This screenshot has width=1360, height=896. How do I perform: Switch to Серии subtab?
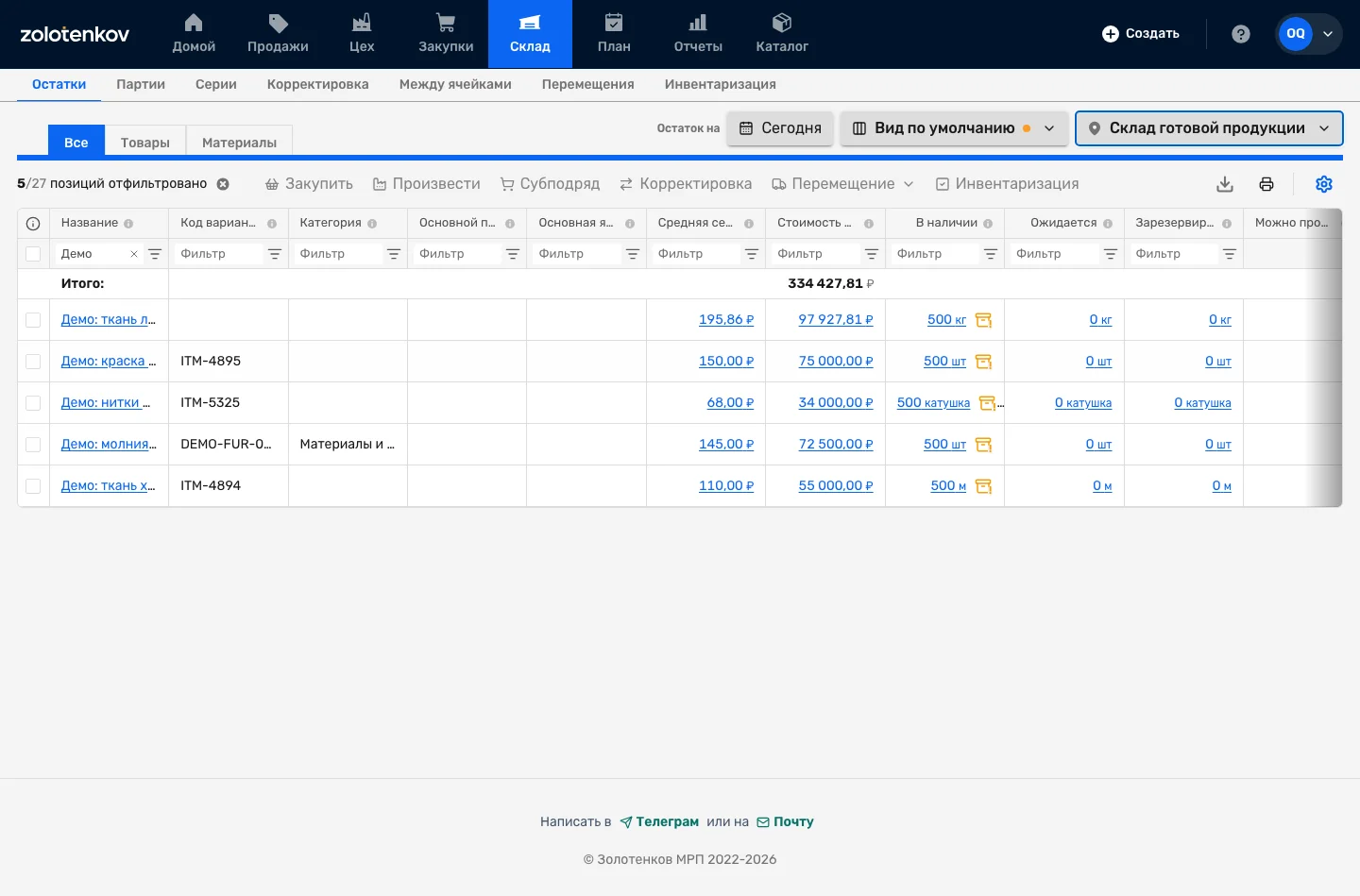(216, 84)
